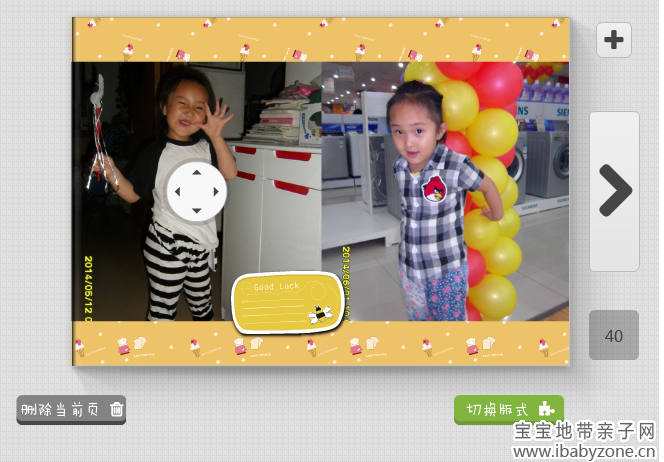Click the top ice cream pattern border
Viewport: 664px width, 462px height.
[320, 40]
